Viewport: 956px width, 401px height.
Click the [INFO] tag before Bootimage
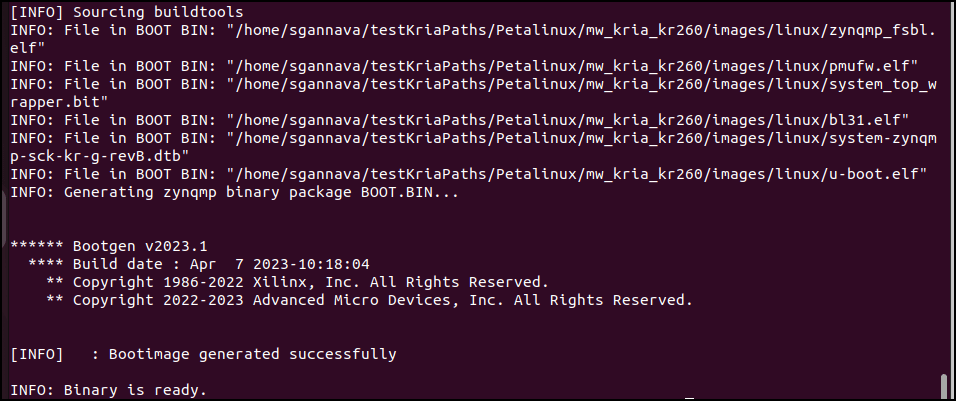tap(37, 353)
